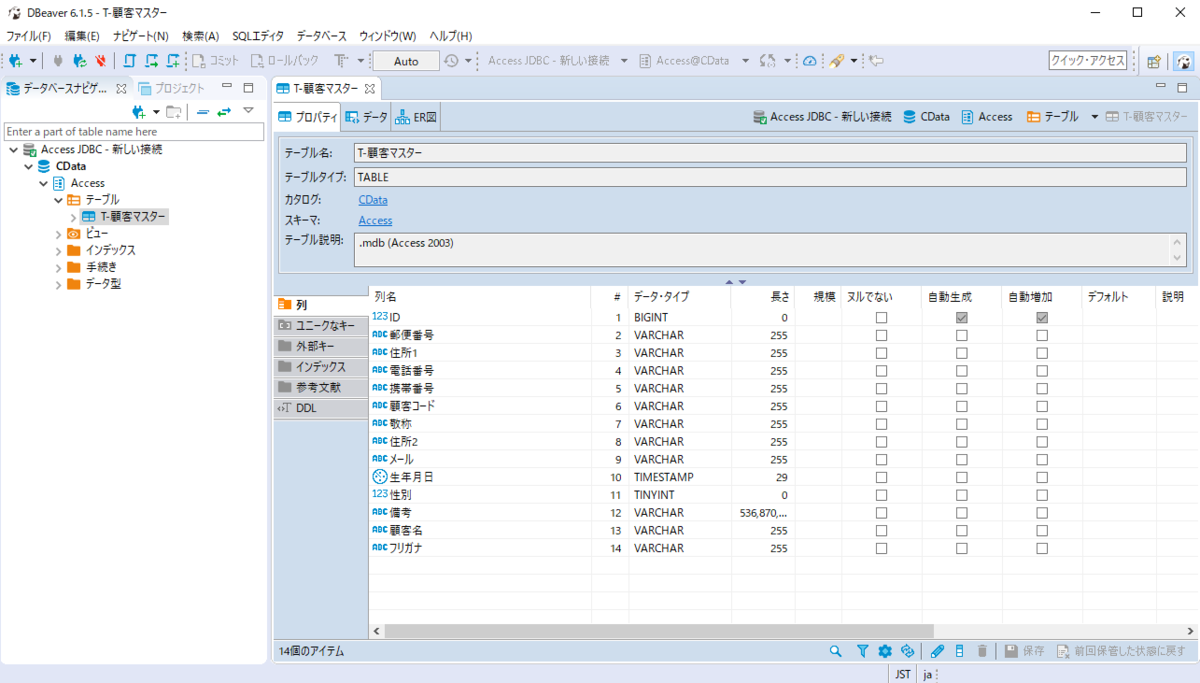
Task: Click the pencil edit icon in the bottom bar
Action: 937,651
